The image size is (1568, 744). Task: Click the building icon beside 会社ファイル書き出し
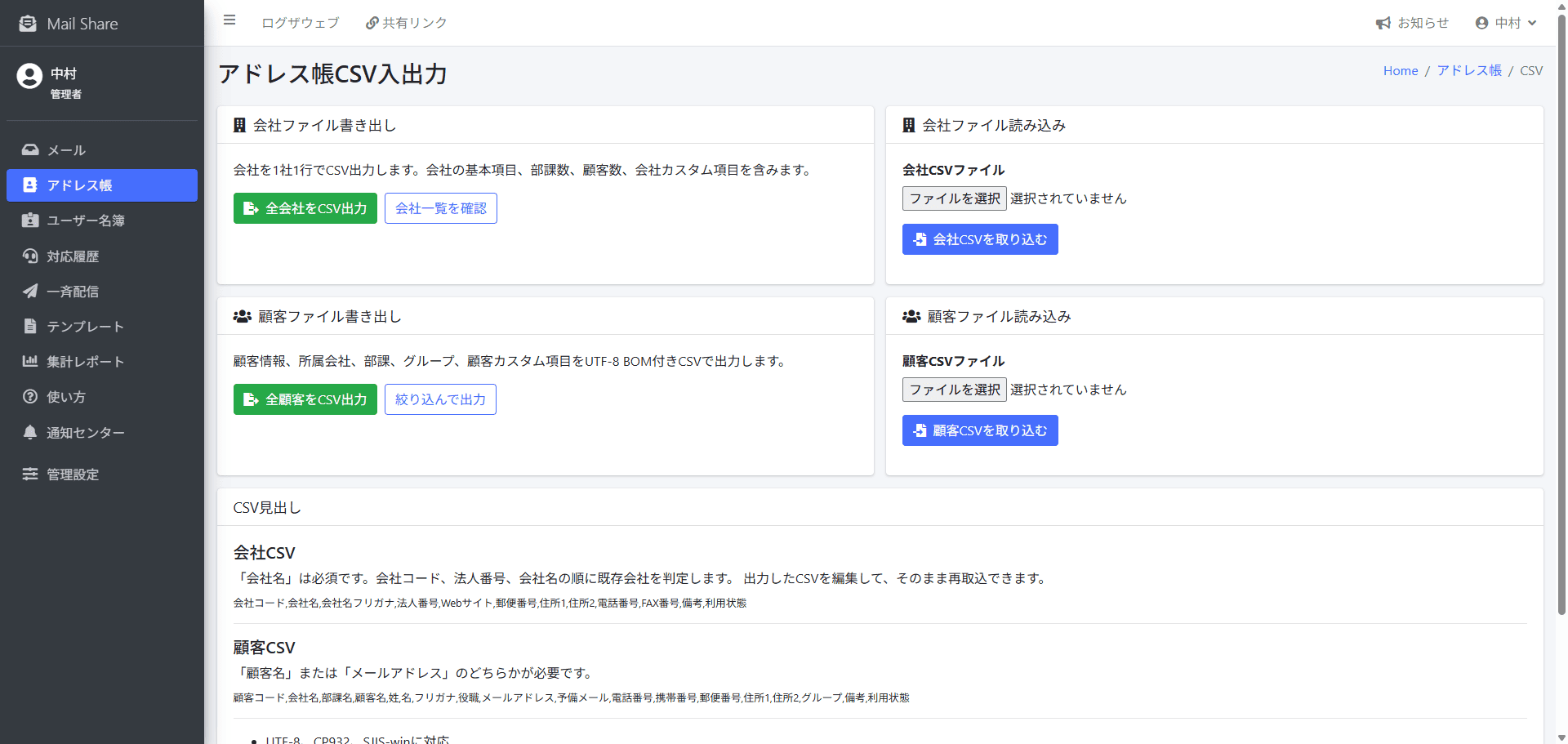coord(239,125)
